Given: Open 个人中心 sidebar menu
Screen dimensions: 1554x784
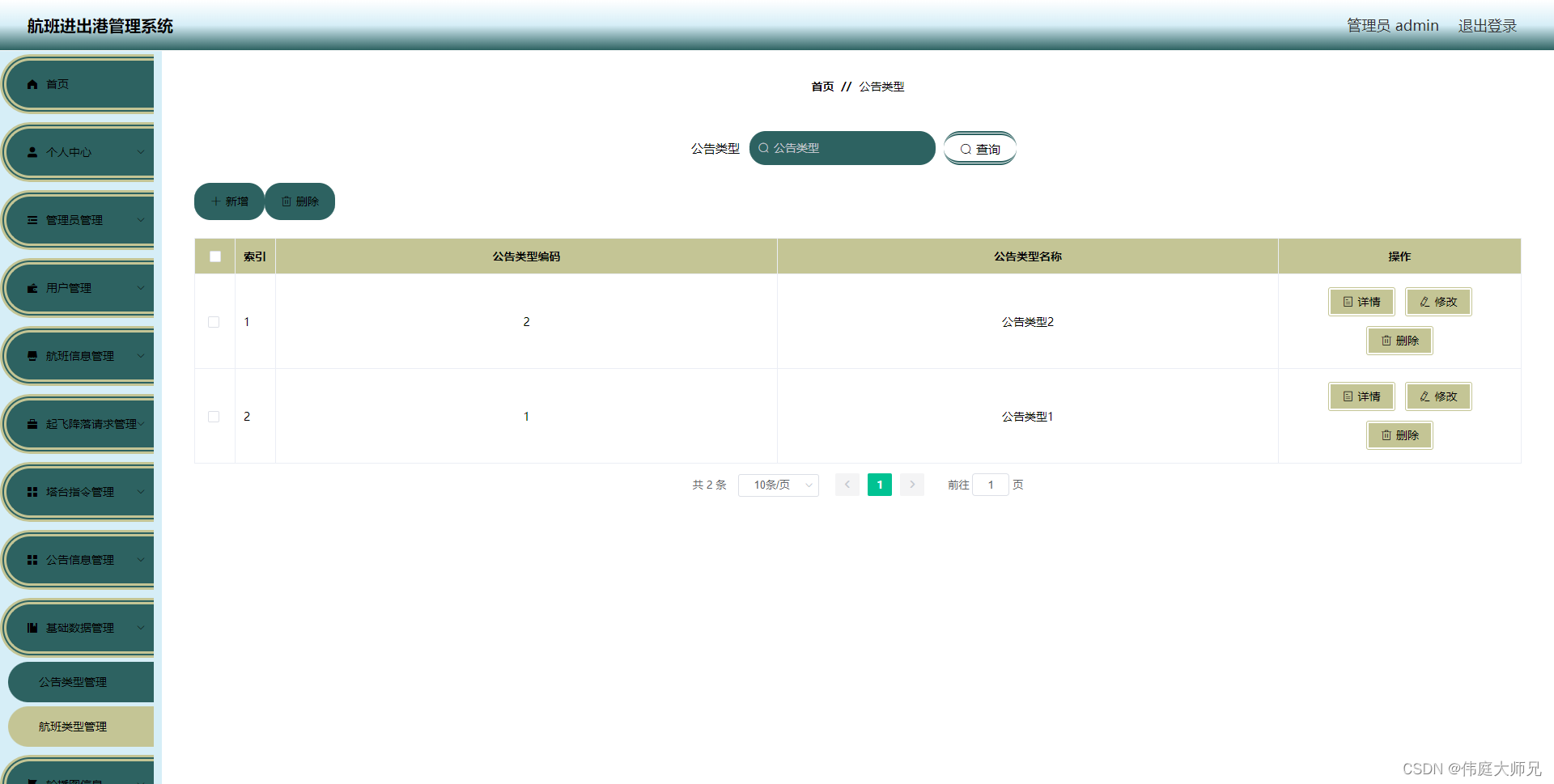Looking at the screenshot, I should click(79, 152).
